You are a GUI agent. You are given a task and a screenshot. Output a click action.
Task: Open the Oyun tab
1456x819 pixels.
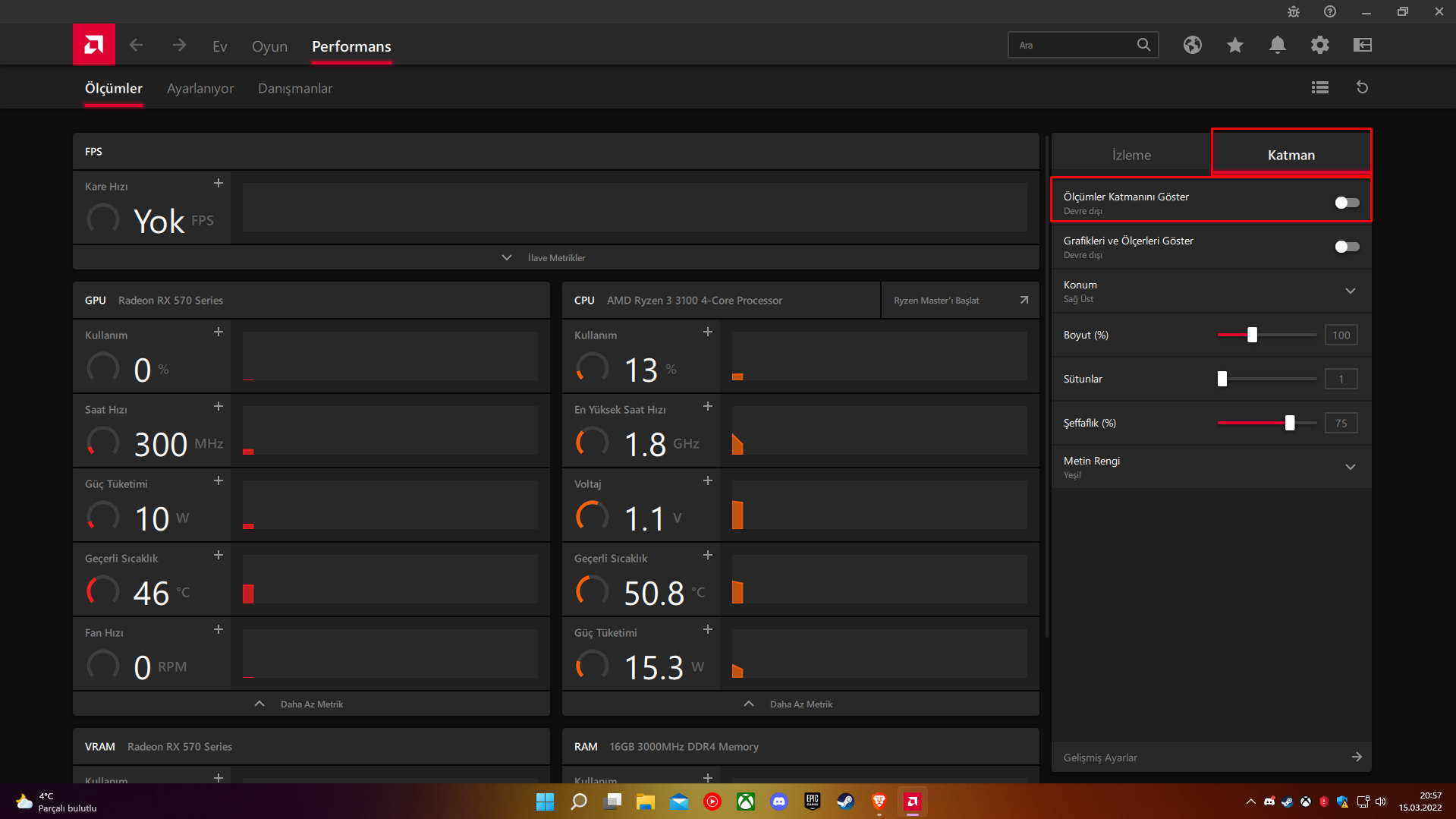click(x=269, y=46)
